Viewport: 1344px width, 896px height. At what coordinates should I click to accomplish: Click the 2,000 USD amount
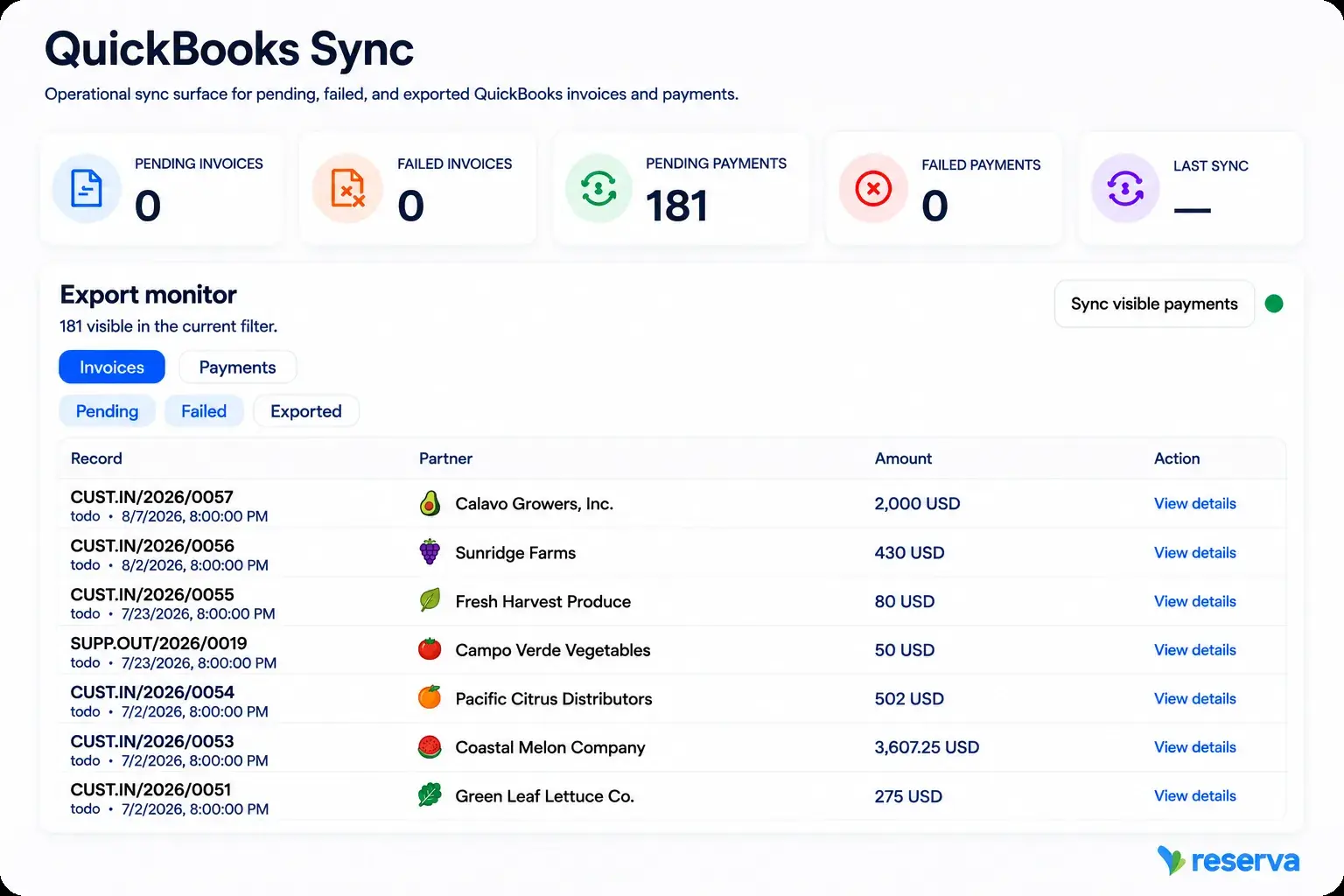(917, 503)
